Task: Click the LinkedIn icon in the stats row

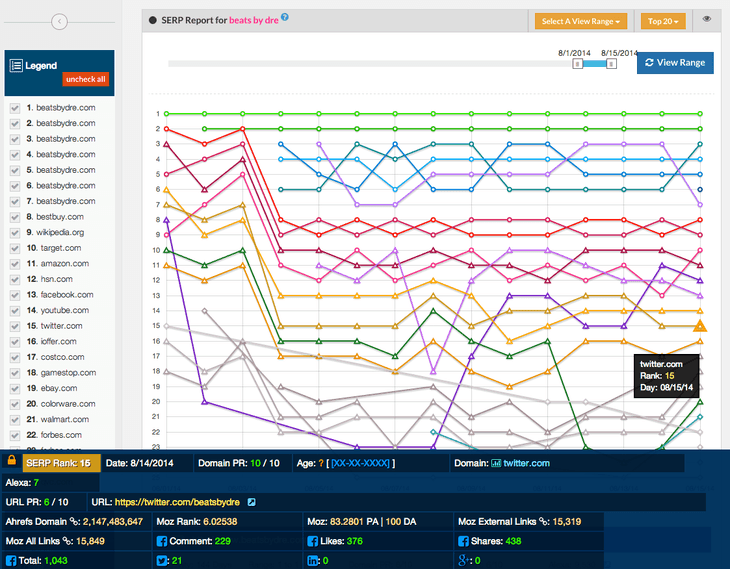Action: click(314, 561)
